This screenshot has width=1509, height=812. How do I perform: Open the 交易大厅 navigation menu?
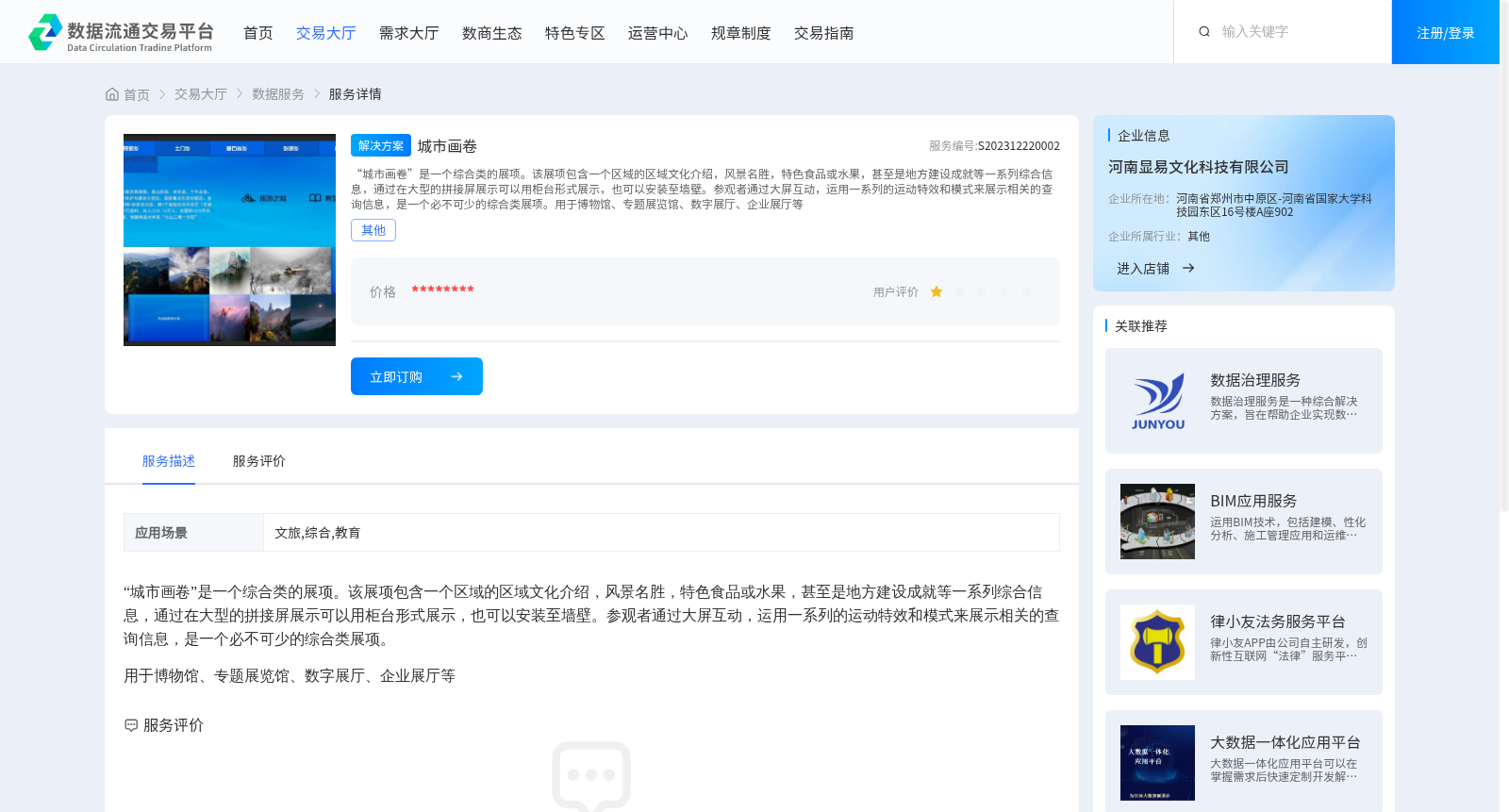click(x=326, y=33)
